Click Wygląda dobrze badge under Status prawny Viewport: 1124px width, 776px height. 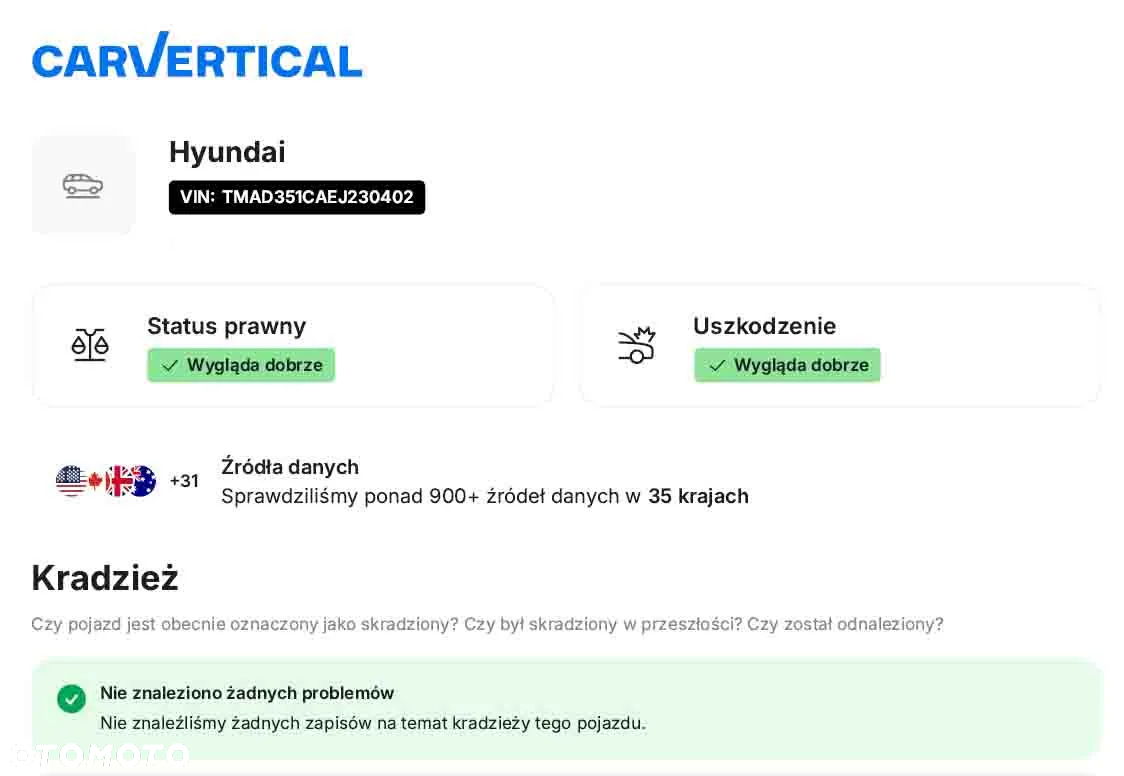pos(241,365)
